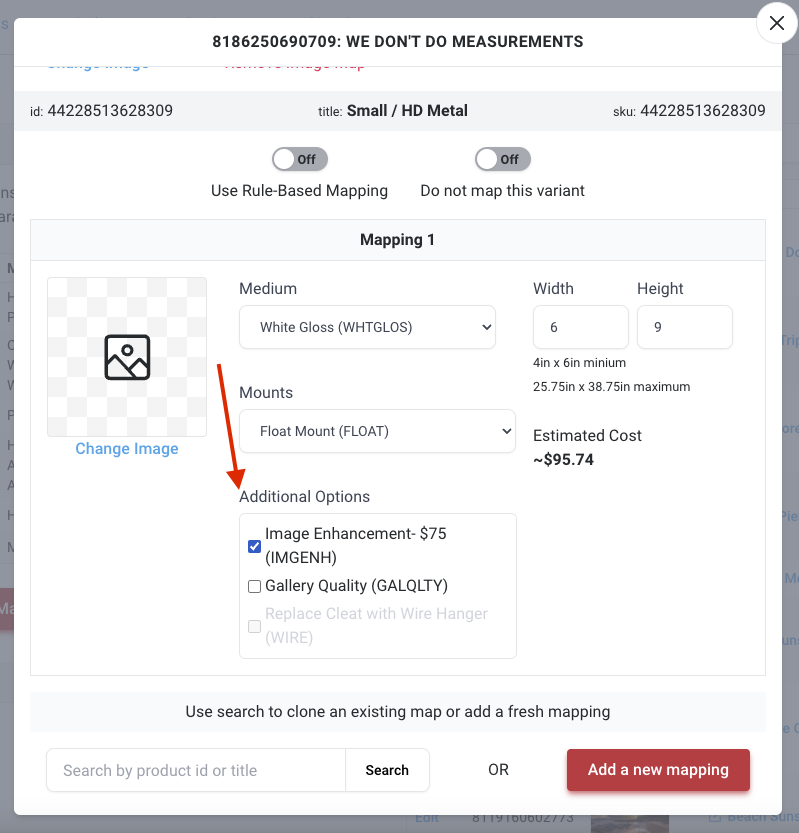Click the Width input field

(581, 327)
